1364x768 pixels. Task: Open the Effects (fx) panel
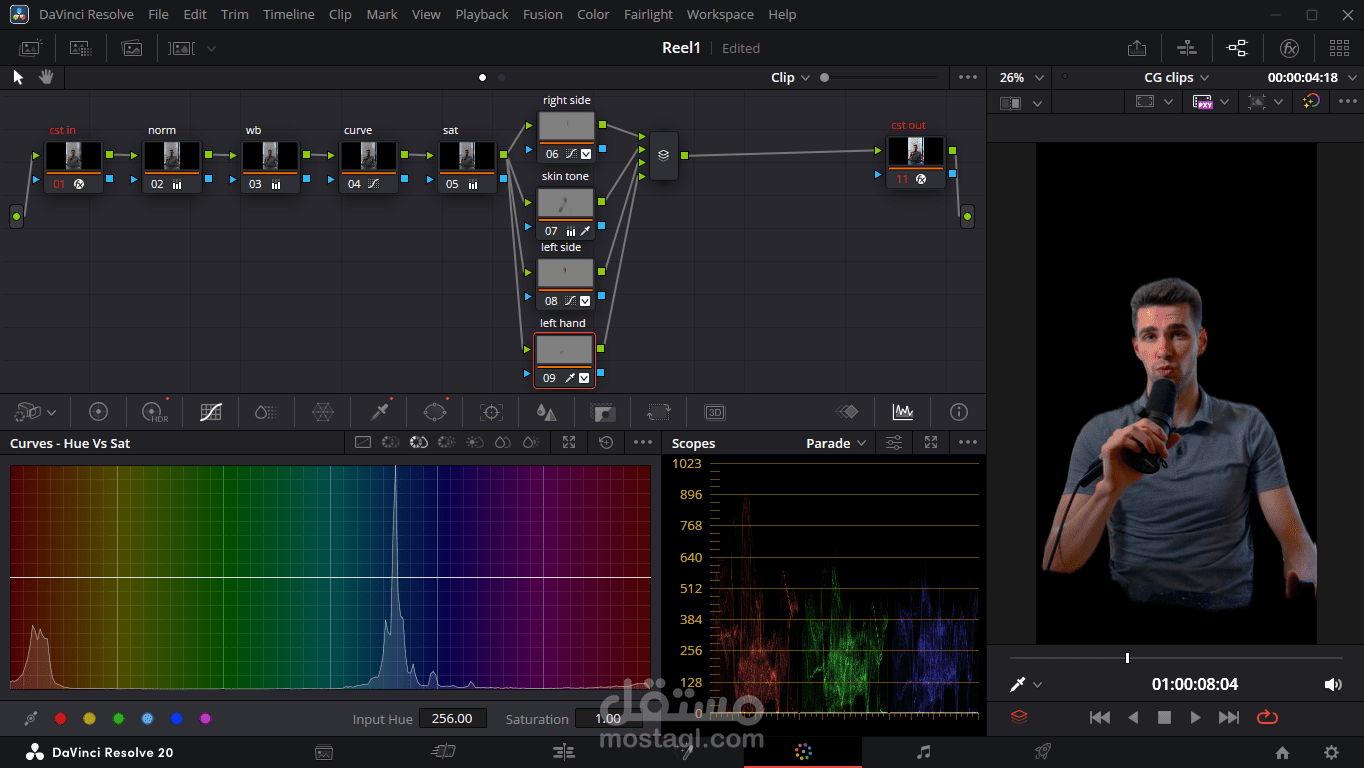pos(1289,48)
